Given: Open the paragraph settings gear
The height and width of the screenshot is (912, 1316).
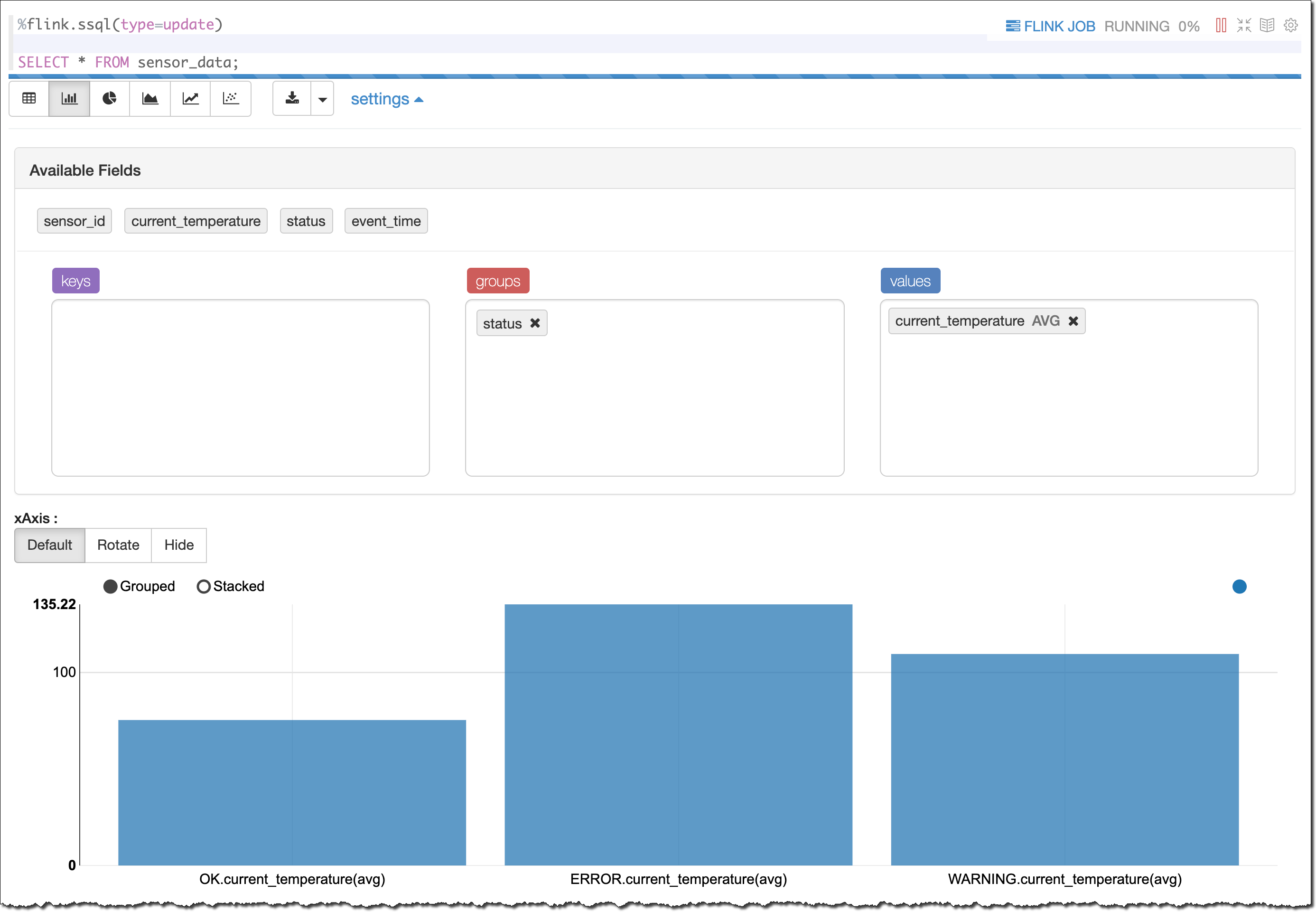Looking at the screenshot, I should point(1290,26).
